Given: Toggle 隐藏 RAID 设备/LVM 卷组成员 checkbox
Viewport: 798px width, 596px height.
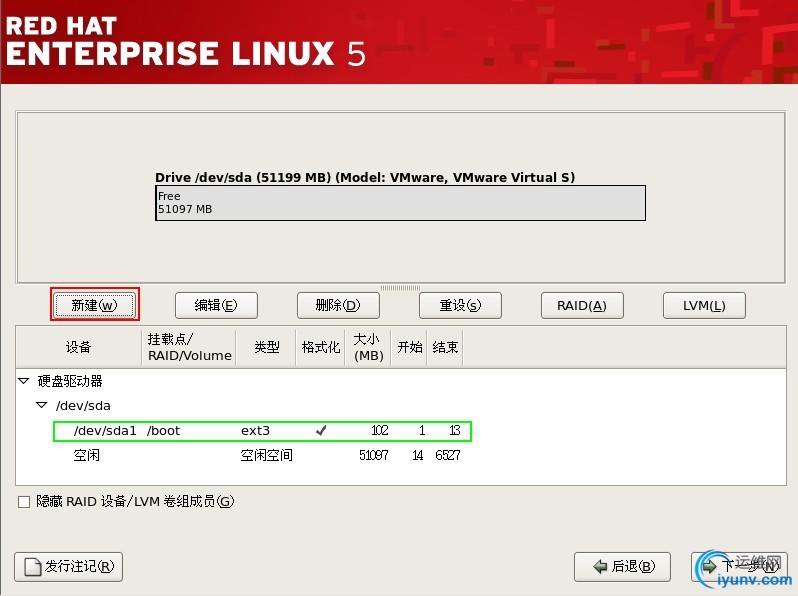Looking at the screenshot, I should [24, 502].
